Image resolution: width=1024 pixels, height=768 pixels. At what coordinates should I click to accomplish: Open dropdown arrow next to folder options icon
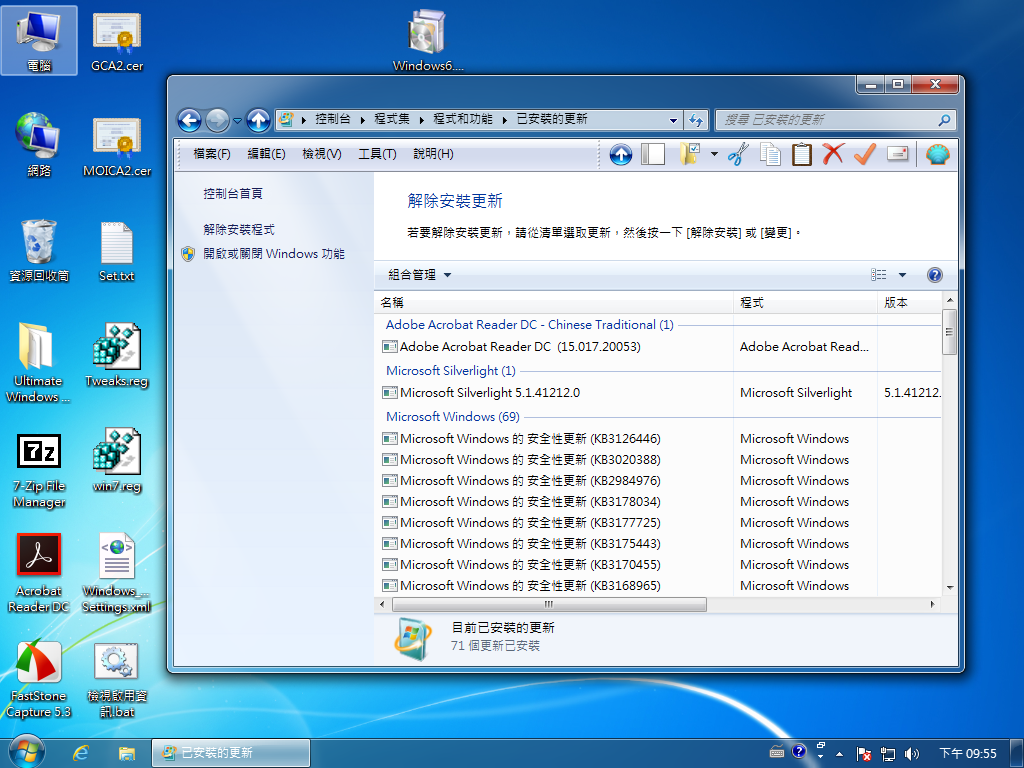714,155
